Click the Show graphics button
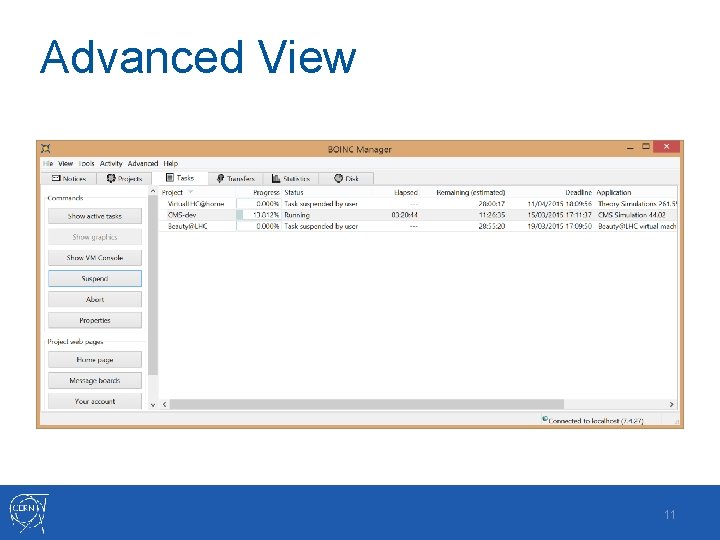Image resolution: width=720 pixels, height=540 pixels. 95,237
